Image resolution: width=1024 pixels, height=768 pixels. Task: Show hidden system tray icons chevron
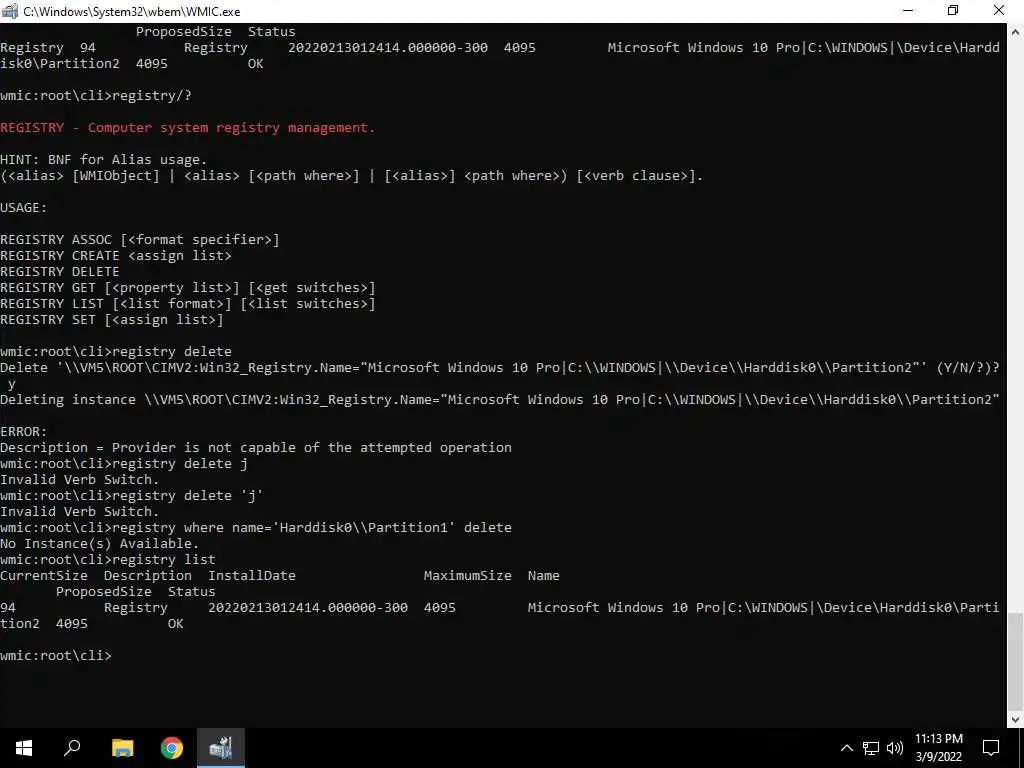click(x=846, y=748)
